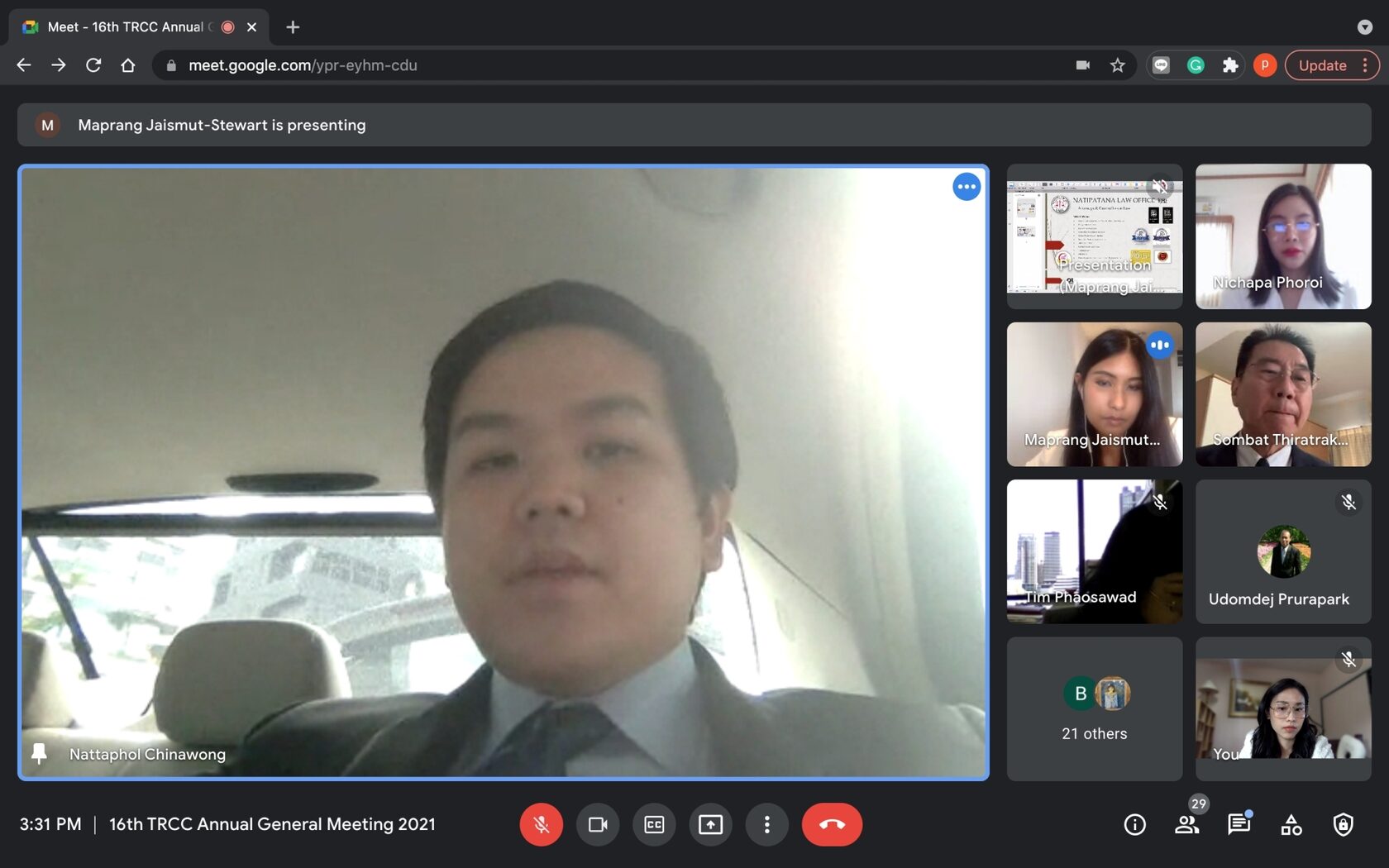1389x868 pixels.
Task: Open the tab search dropdown
Action: pos(1364,27)
